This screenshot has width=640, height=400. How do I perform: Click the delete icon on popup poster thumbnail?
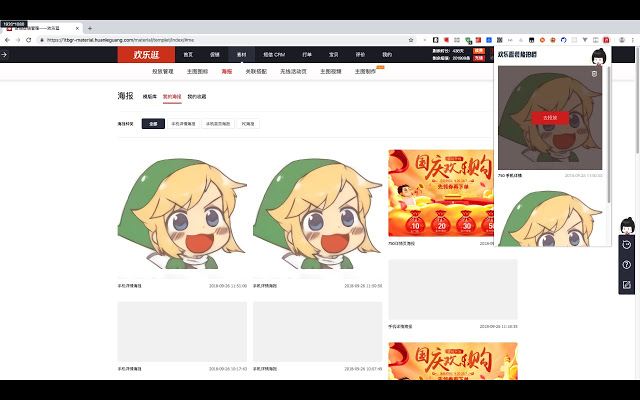tap(595, 74)
